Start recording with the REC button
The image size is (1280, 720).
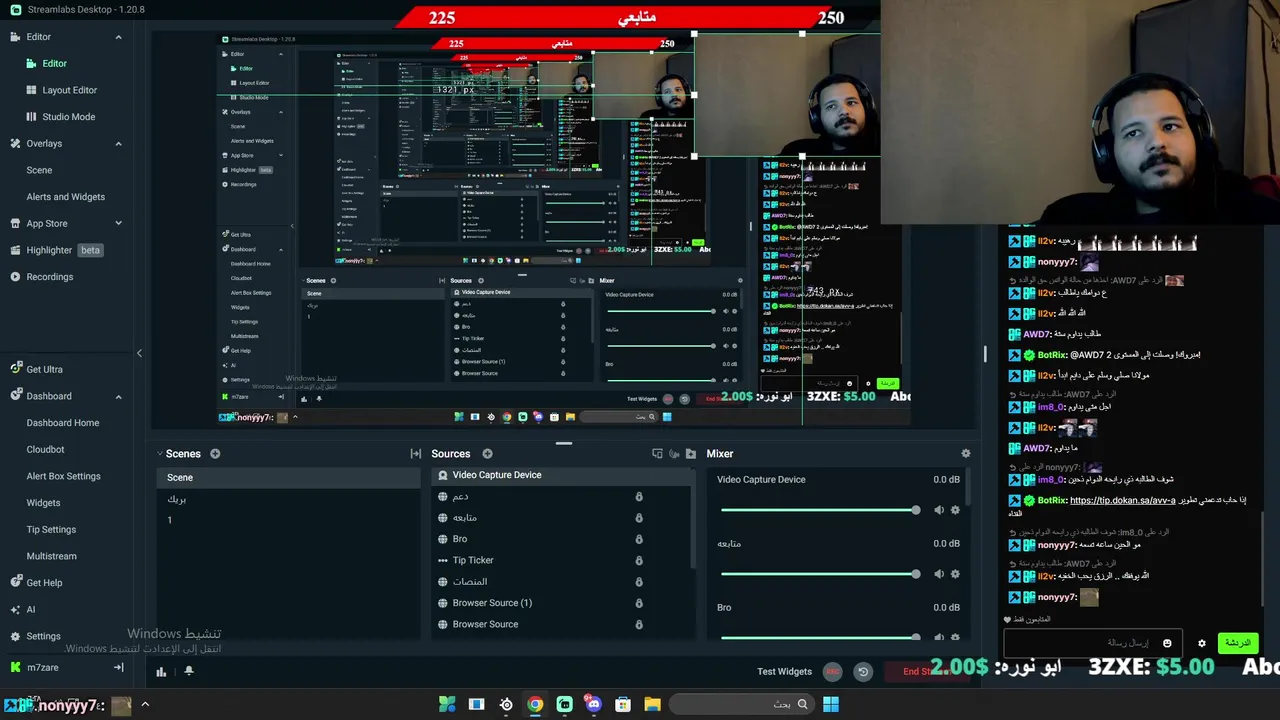point(833,672)
